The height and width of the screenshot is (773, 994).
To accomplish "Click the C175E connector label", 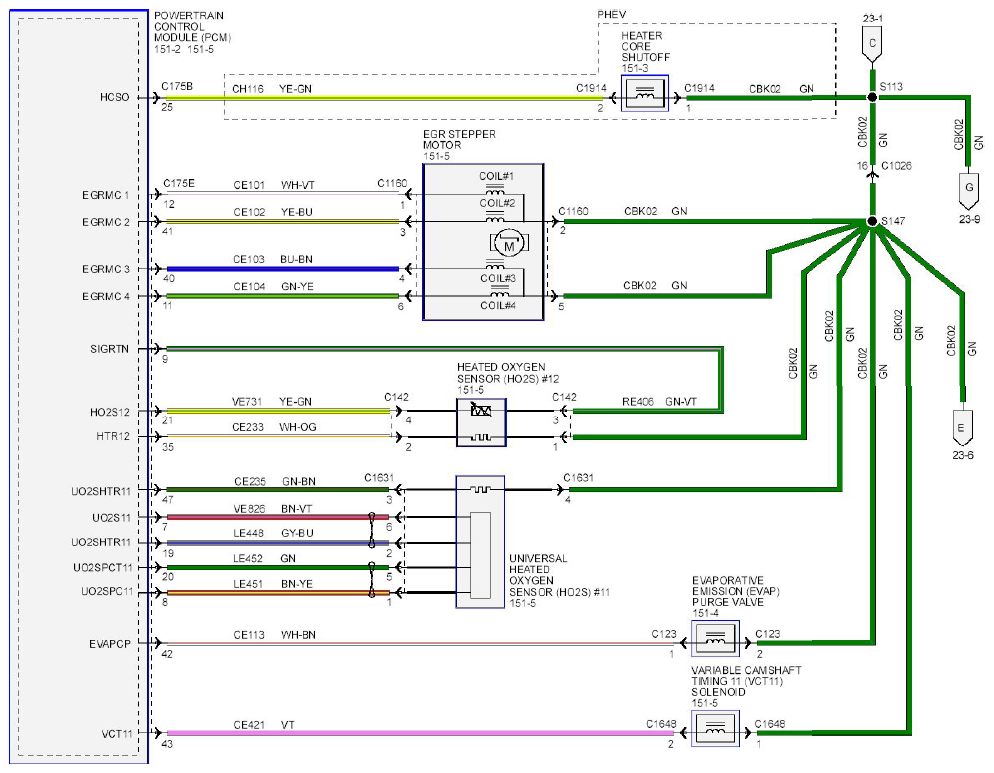I will pyautogui.click(x=179, y=183).
